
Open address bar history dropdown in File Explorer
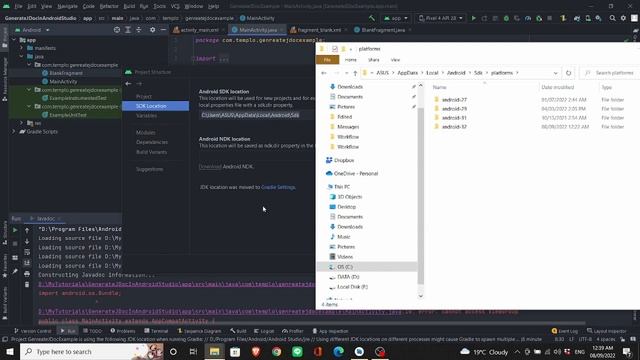pos(555,73)
